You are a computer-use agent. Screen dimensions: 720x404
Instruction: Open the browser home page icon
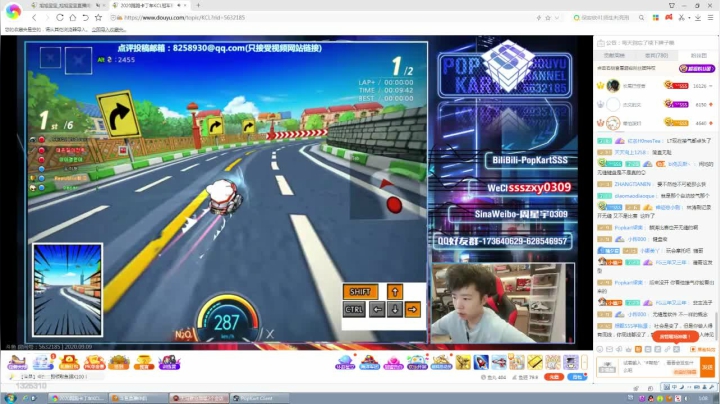[x=73, y=17]
